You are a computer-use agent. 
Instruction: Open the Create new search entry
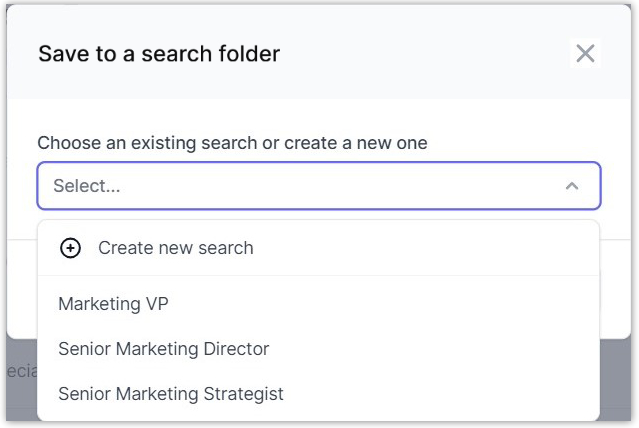(175, 248)
